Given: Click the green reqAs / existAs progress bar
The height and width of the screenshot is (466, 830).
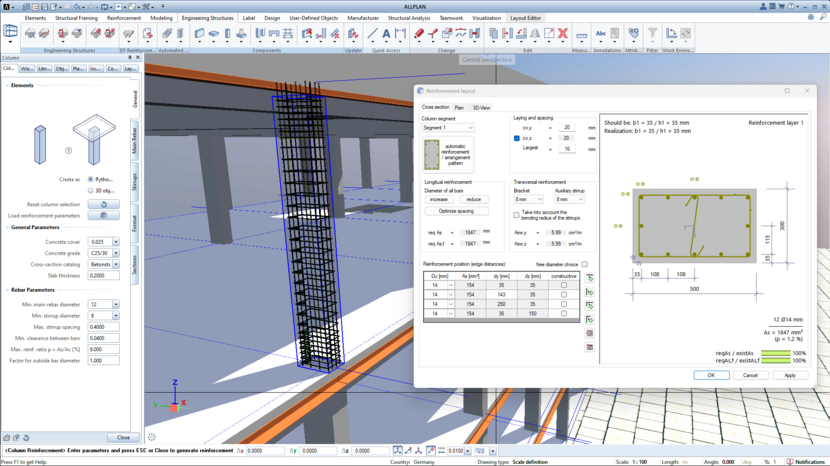Looking at the screenshot, I should click(x=775, y=353).
